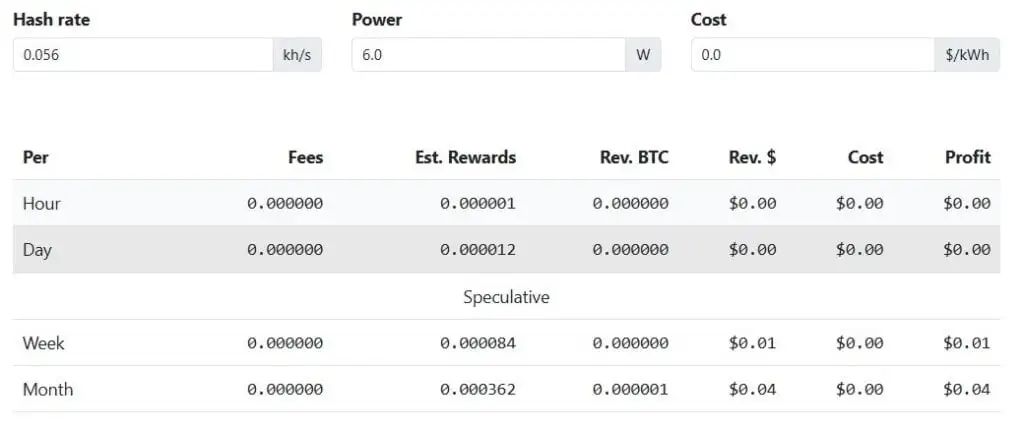
Task: Focus the Power input showing 6.0
Action: coord(488,55)
